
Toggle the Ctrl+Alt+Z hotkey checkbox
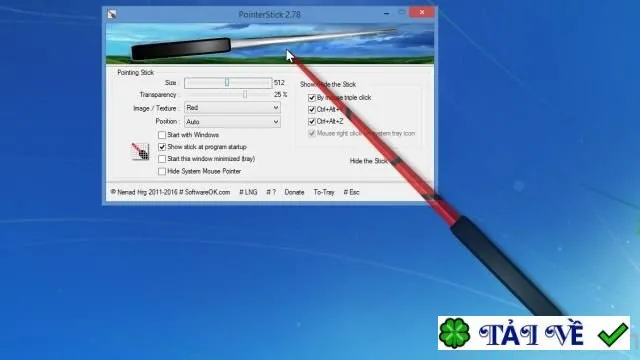pyautogui.click(x=312, y=121)
